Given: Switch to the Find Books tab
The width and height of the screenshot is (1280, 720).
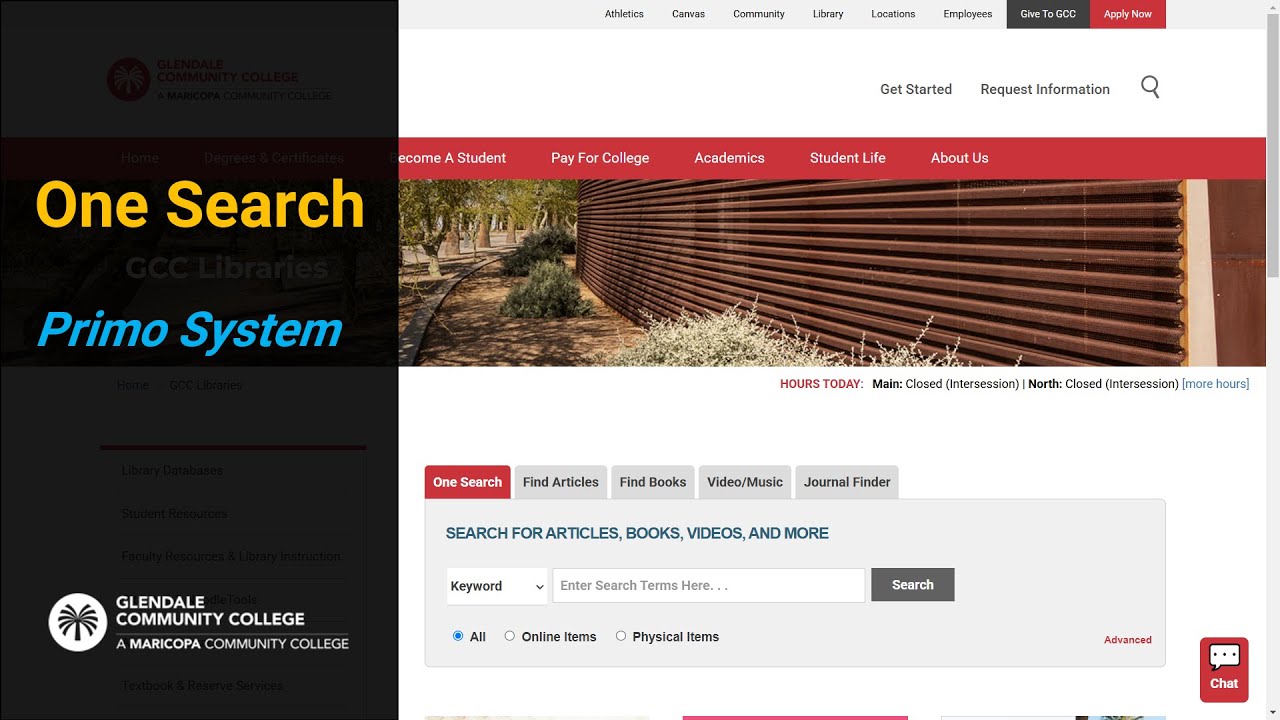Looking at the screenshot, I should click(652, 482).
